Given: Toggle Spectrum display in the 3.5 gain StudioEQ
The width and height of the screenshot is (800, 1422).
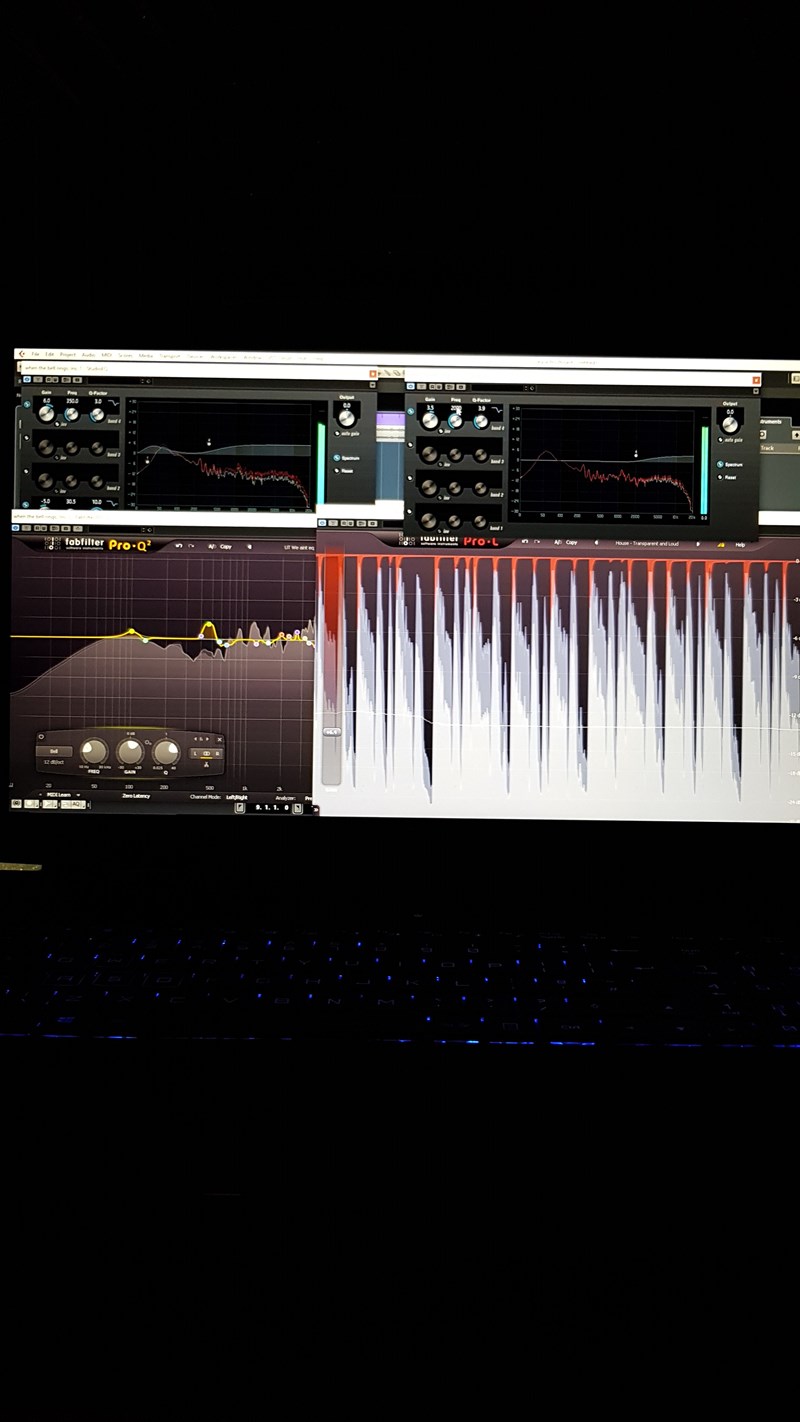Looking at the screenshot, I should coord(721,465).
